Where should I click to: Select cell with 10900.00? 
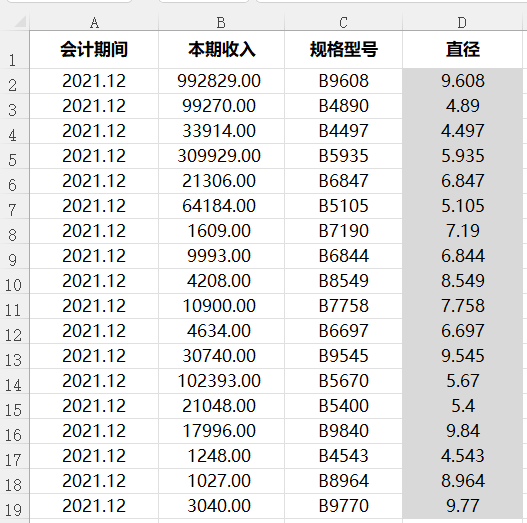(221, 306)
